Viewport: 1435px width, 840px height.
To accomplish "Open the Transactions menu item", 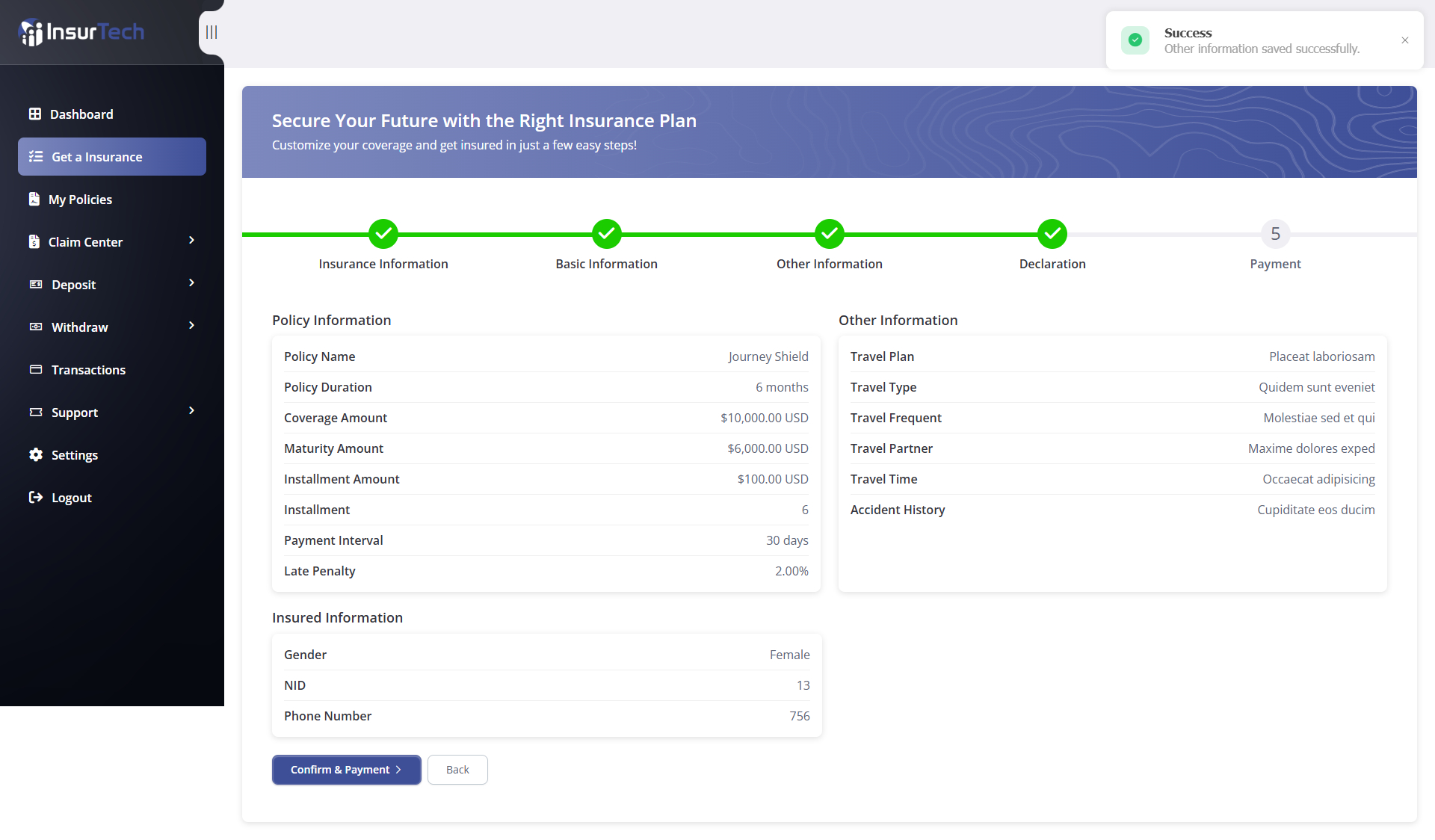I will [x=88, y=370].
